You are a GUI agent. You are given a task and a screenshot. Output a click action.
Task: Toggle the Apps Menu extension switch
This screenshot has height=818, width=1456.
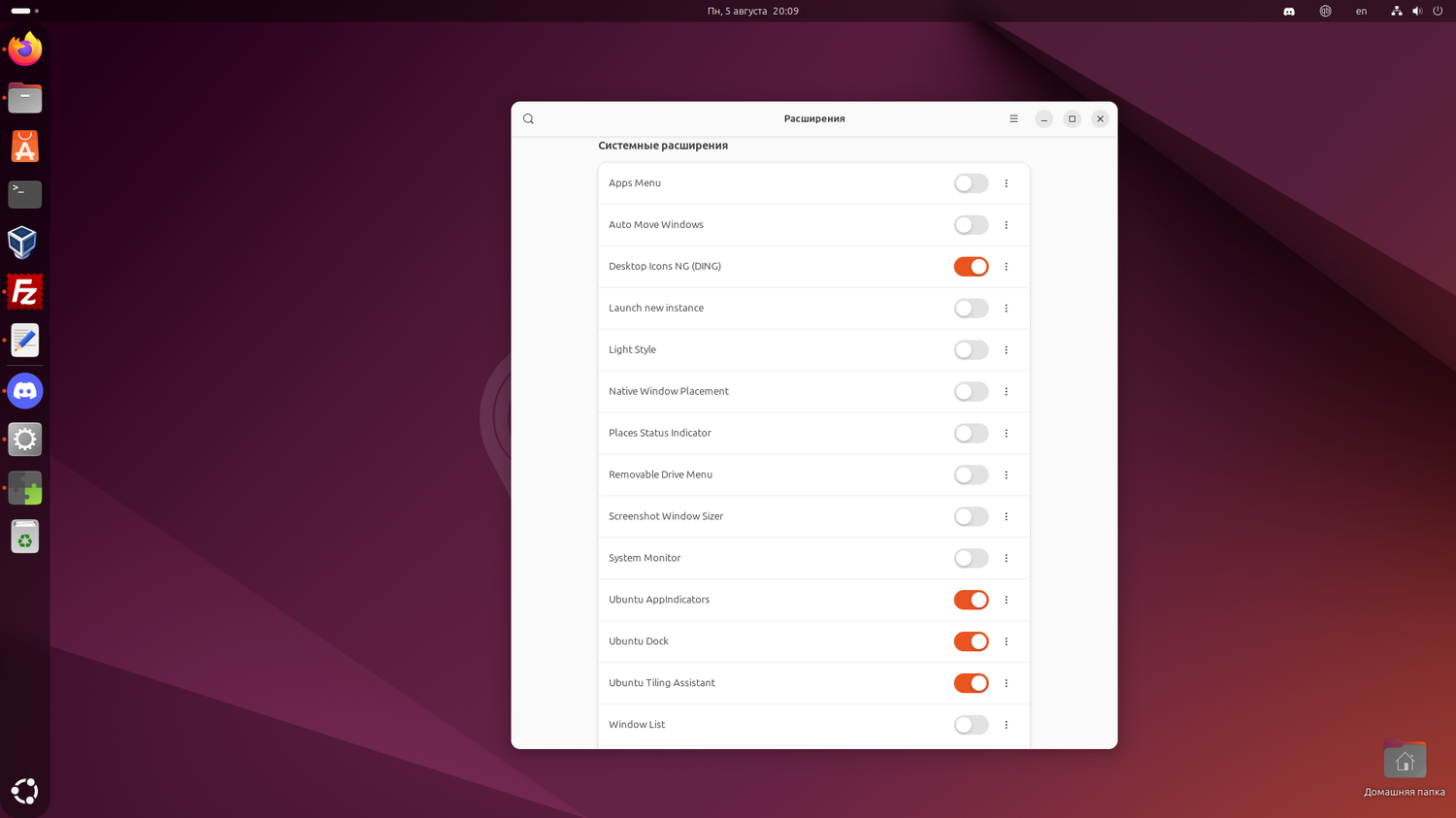tap(971, 183)
